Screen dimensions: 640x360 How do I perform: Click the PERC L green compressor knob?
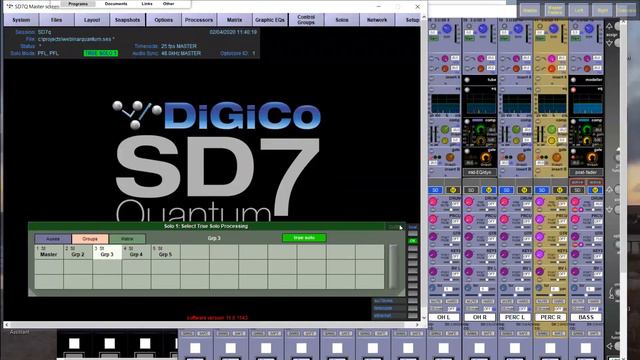click(x=516, y=130)
